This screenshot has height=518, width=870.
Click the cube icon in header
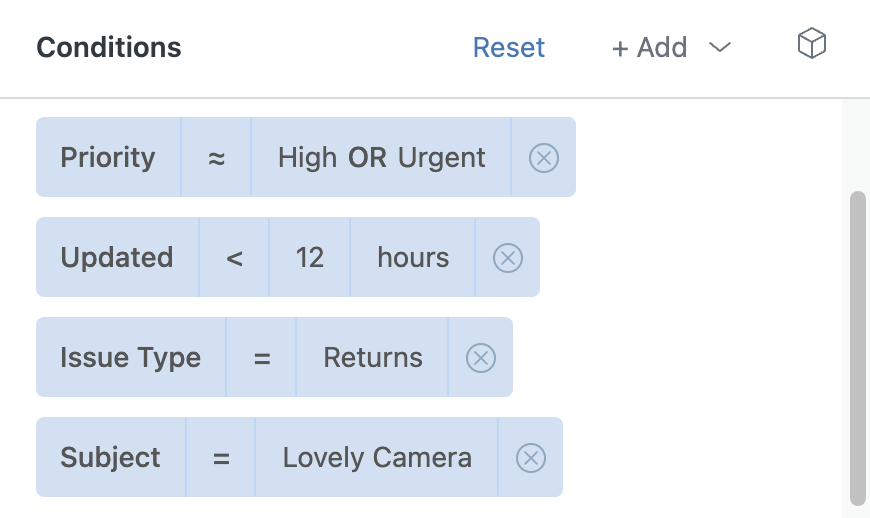tap(812, 43)
